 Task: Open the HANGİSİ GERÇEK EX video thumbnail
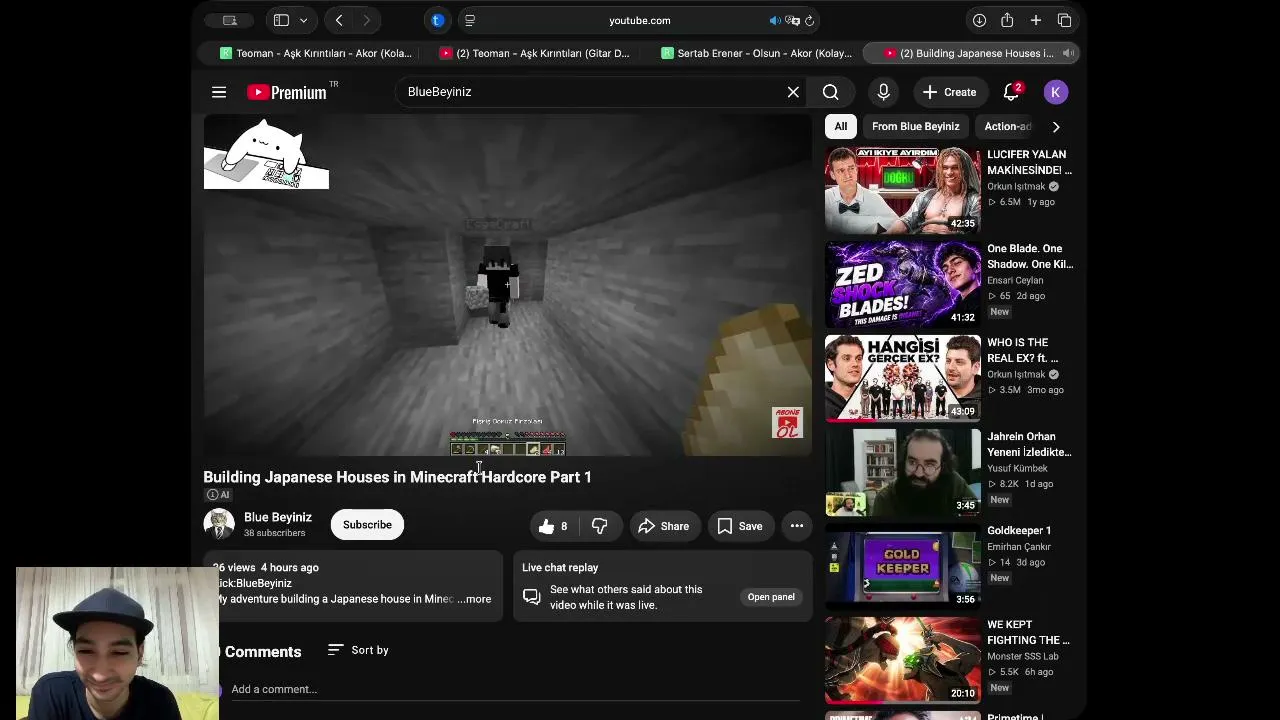pyautogui.click(x=903, y=378)
